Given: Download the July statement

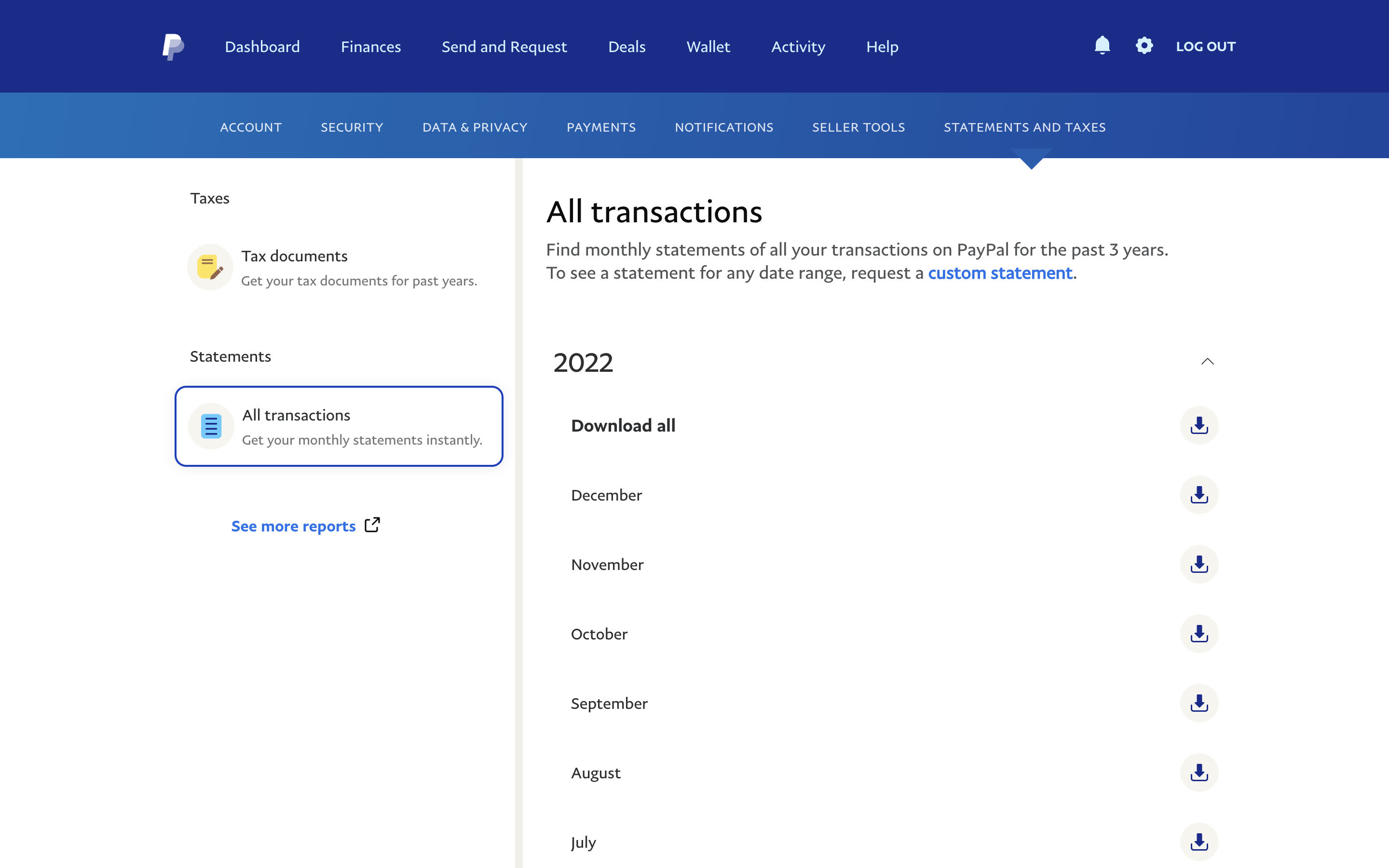Looking at the screenshot, I should (x=1199, y=842).
